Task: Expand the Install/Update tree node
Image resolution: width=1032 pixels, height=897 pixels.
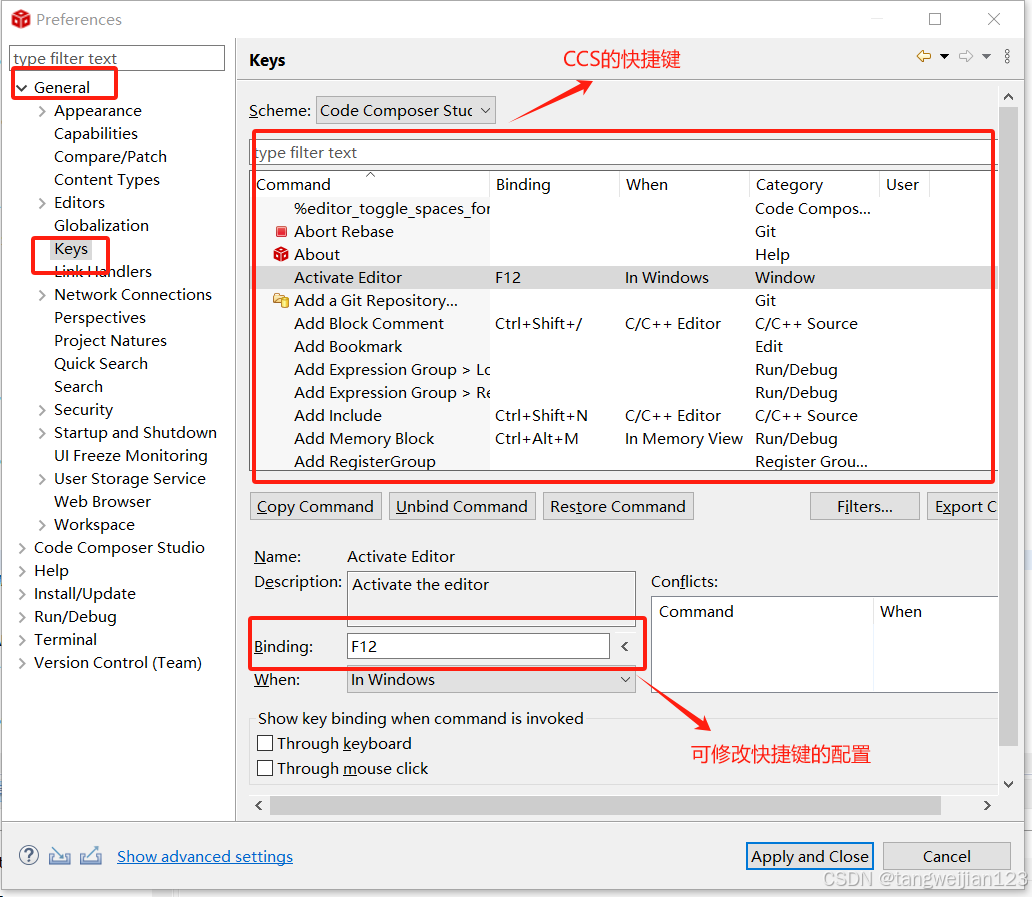Action: 22,594
